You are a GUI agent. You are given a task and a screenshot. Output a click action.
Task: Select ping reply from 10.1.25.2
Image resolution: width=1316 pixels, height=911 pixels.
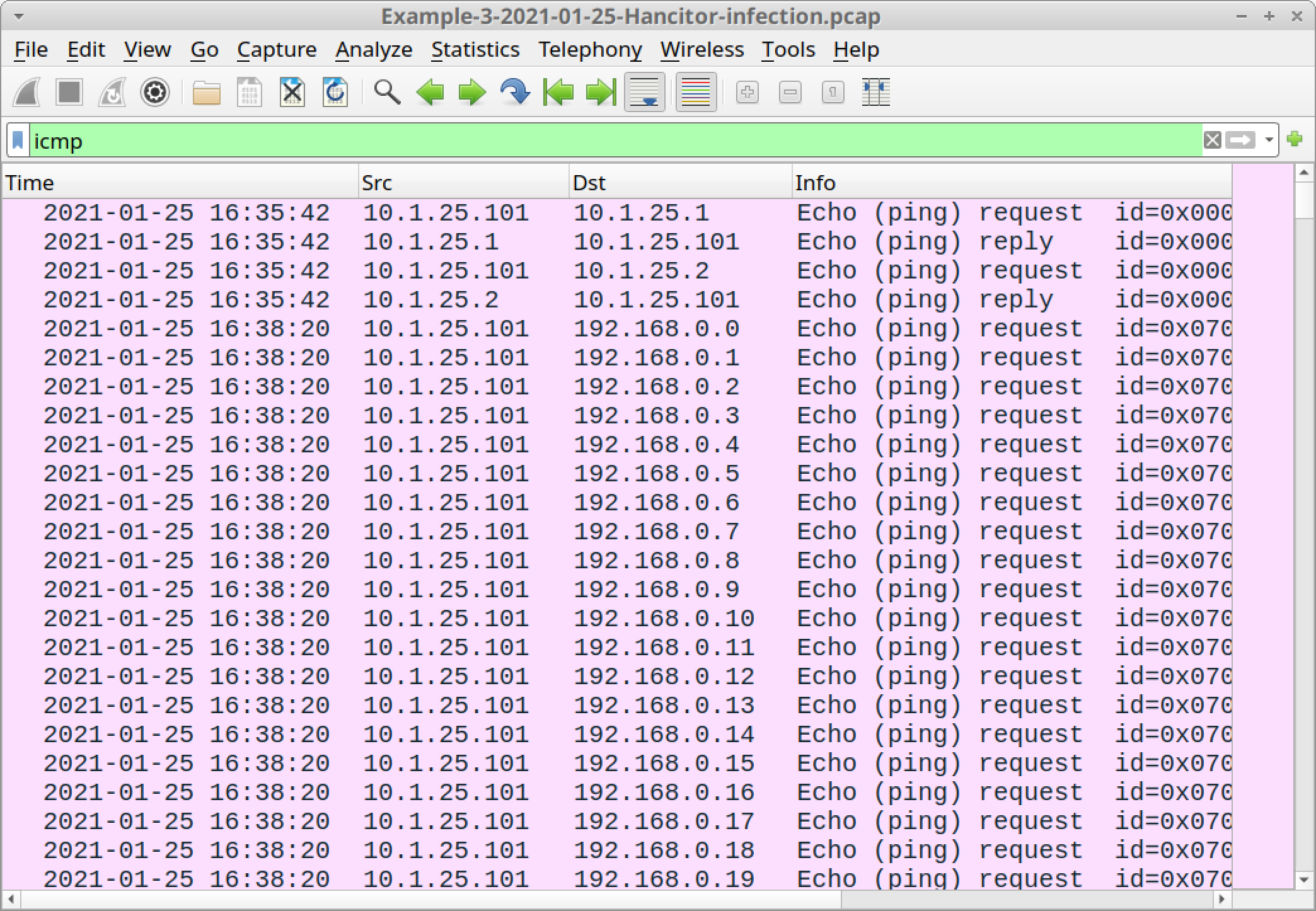point(617,300)
